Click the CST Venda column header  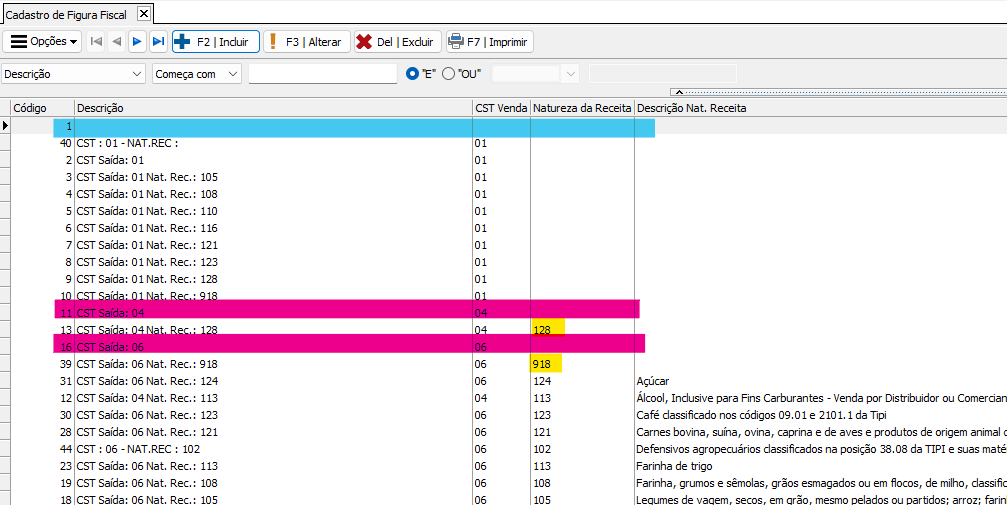tap(500, 108)
